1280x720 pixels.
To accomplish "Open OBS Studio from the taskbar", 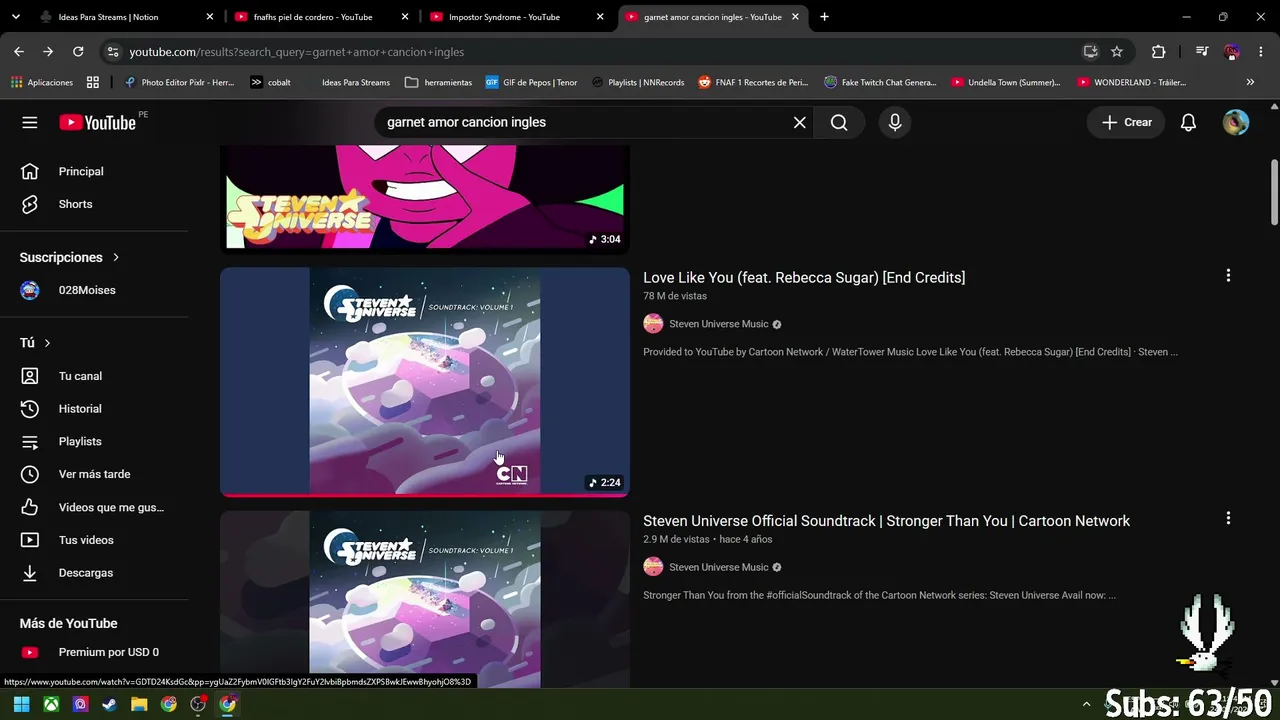I will [198, 704].
